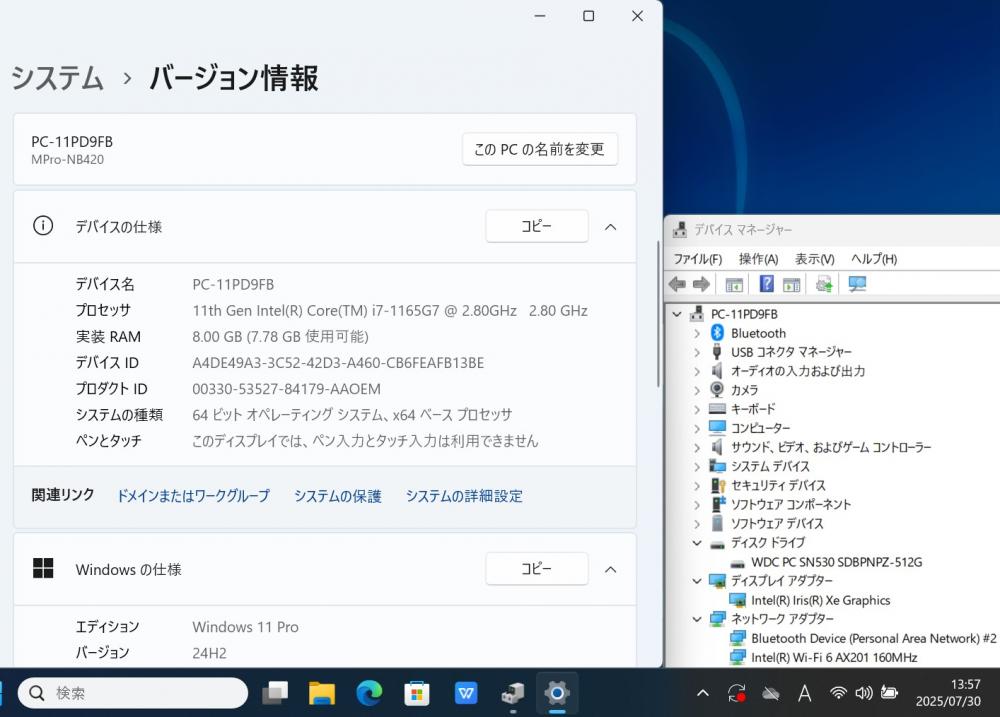The image size is (1000, 717).
Task: Click the システム デバイス folder icon
Action: [717, 466]
